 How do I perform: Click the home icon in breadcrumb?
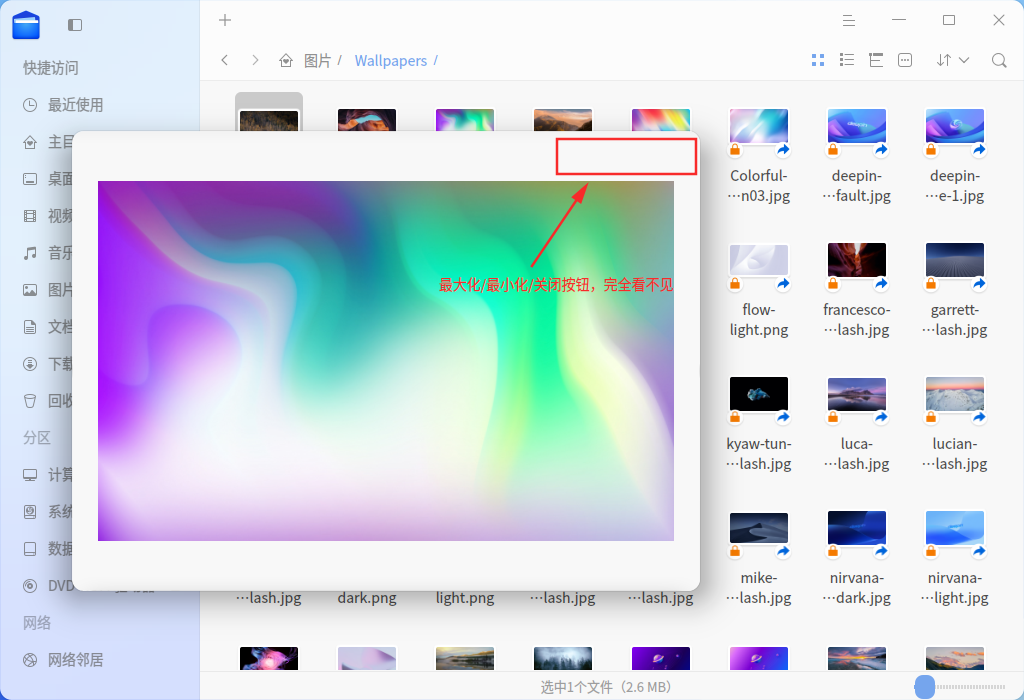(285, 61)
